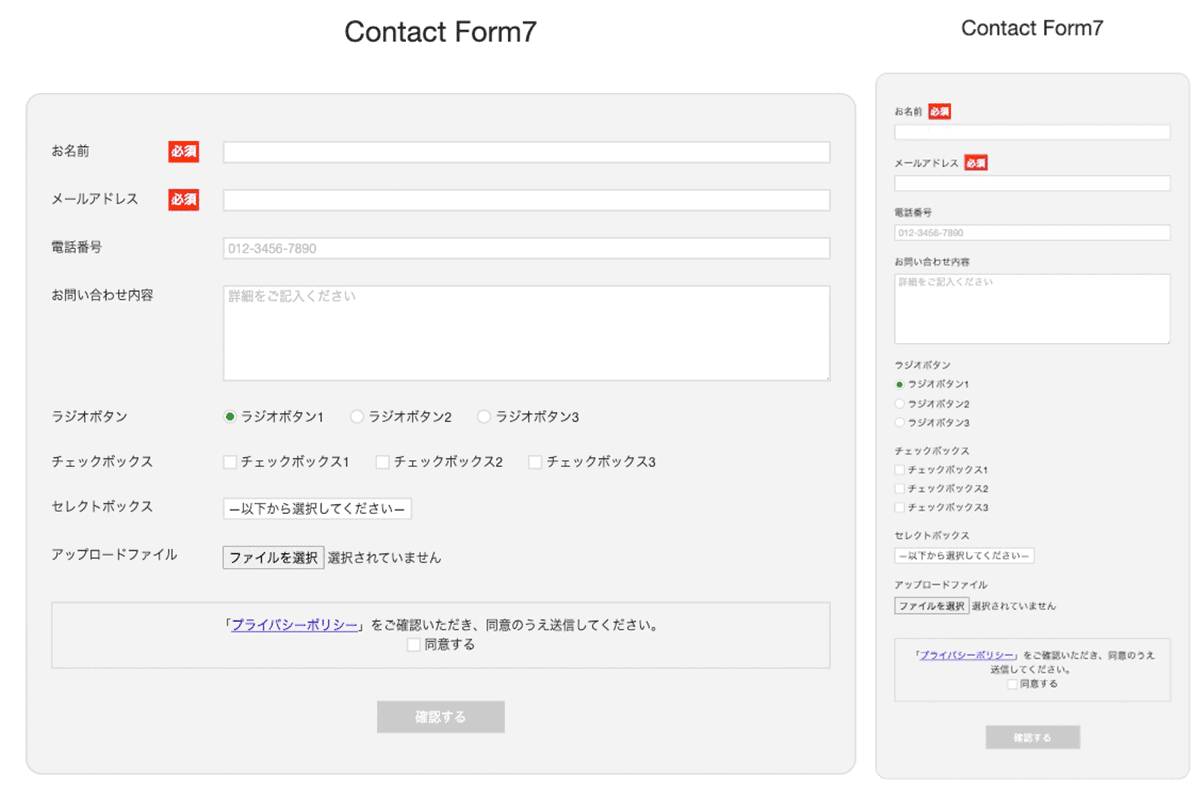The width and height of the screenshot is (1200, 800).
Task: Check チェックボックス2 in the narrow form
Action: 900,488
